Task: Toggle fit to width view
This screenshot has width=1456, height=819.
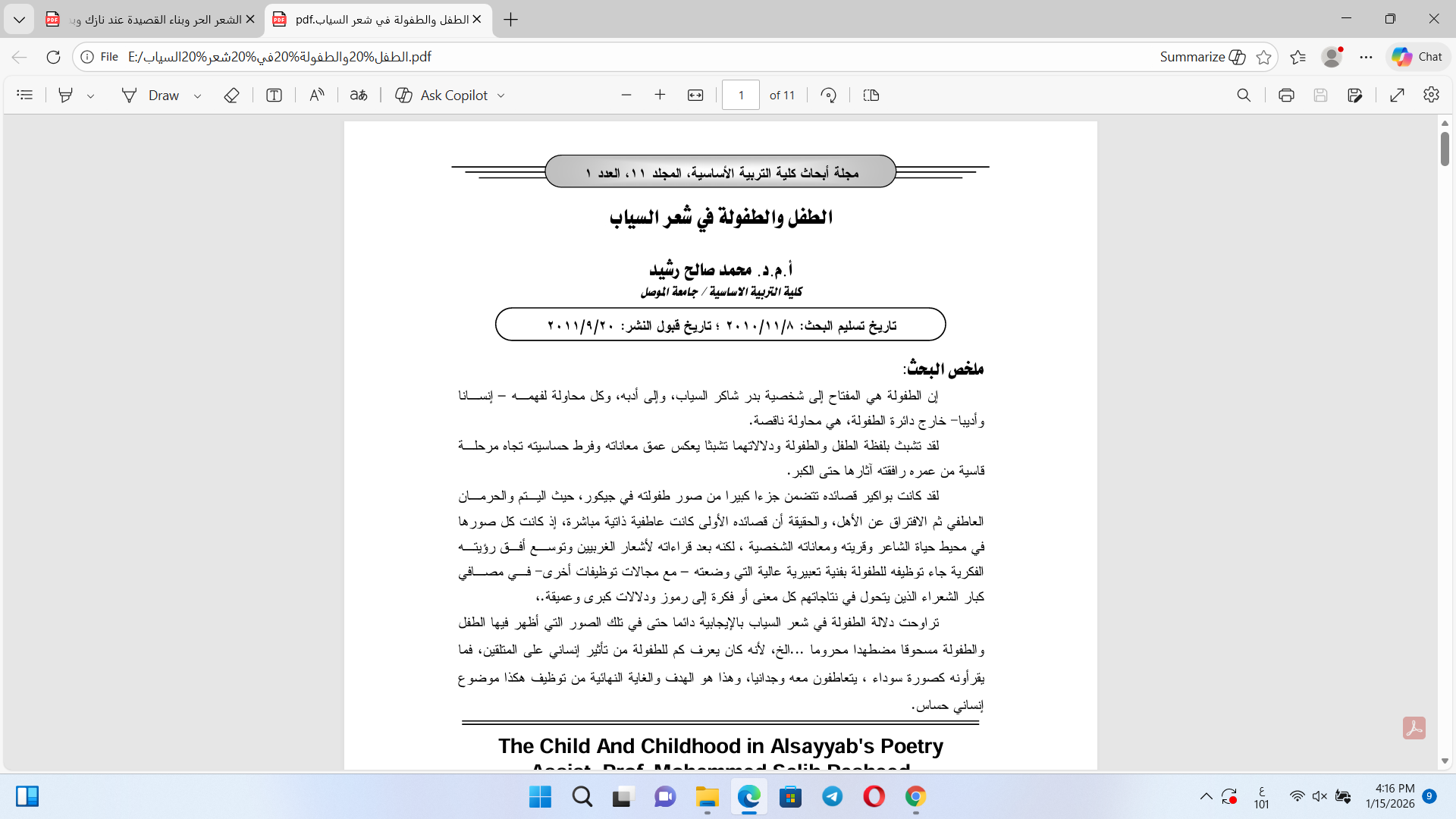Action: (x=695, y=95)
